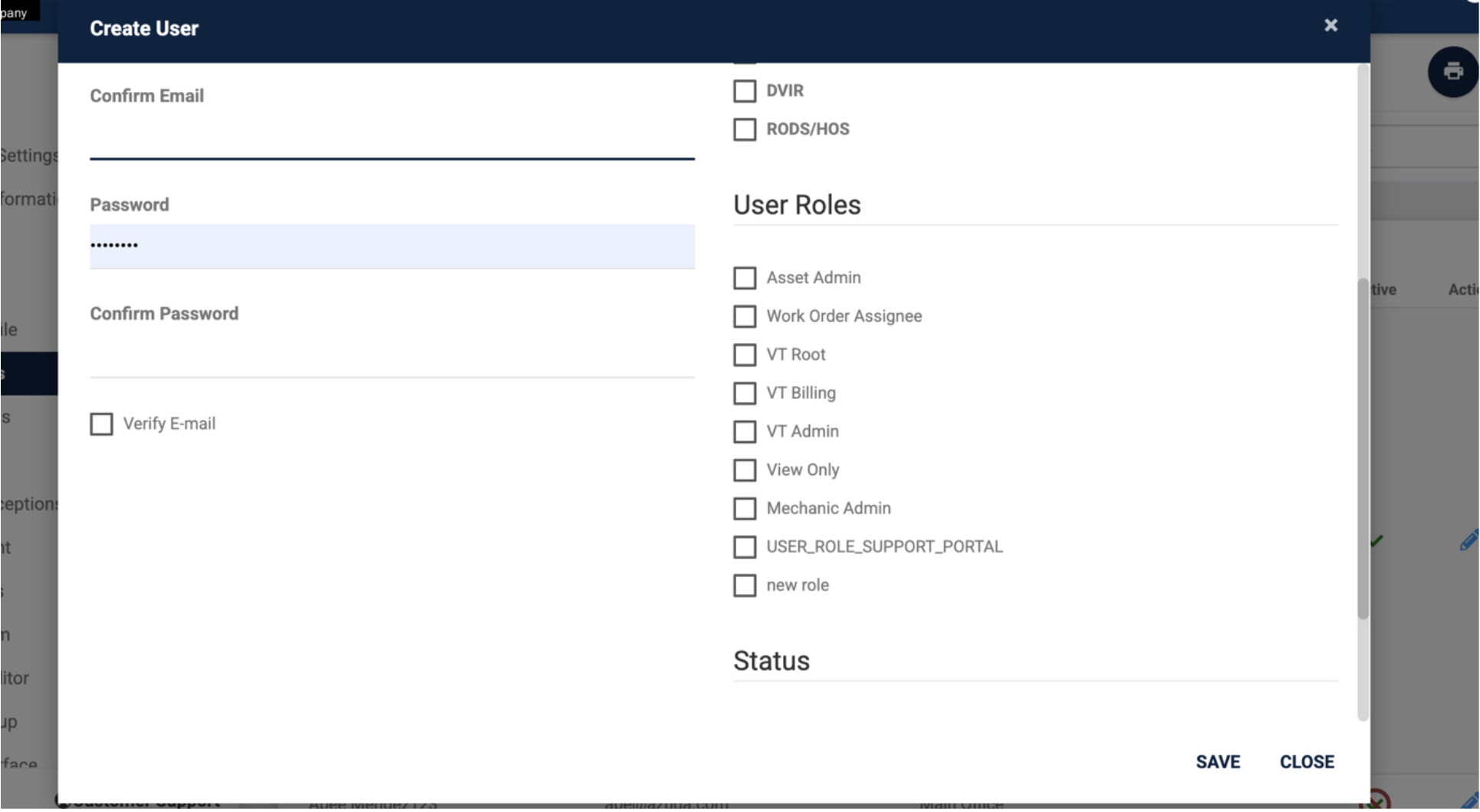
Task: Click the printer icon button
Action: click(1453, 71)
